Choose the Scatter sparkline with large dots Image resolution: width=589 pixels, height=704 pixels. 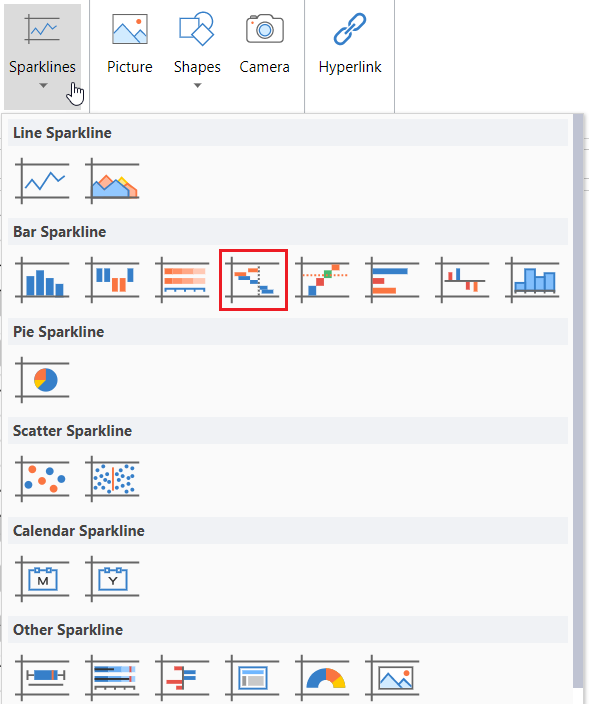pyautogui.click(x=42, y=479)
